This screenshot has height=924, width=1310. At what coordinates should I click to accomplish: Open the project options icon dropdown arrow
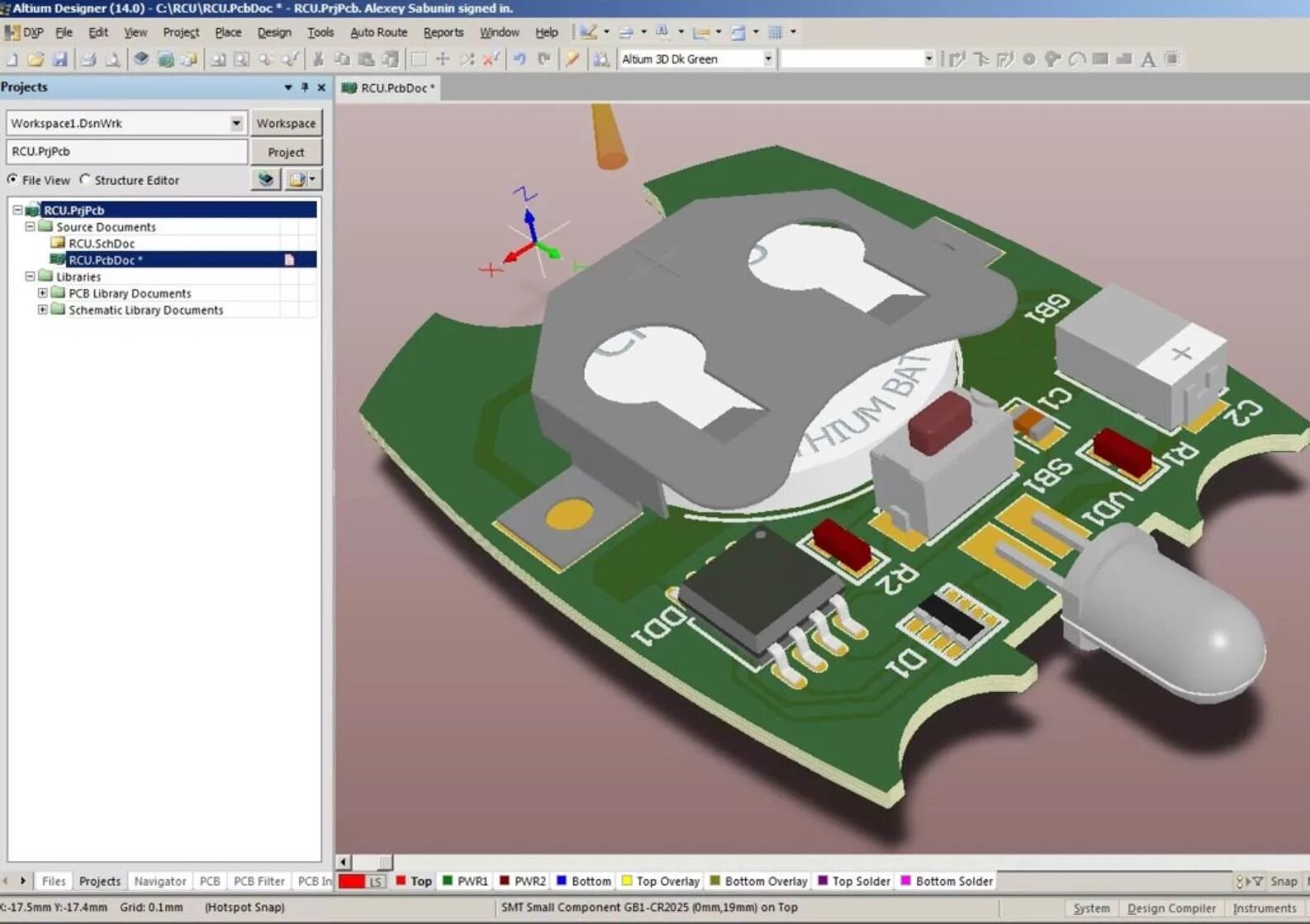click(x=311, y=179)
